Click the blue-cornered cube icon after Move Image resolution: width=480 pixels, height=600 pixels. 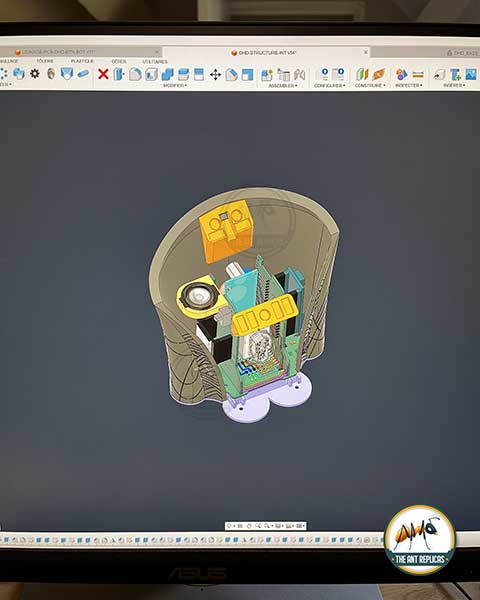[232, 74]
